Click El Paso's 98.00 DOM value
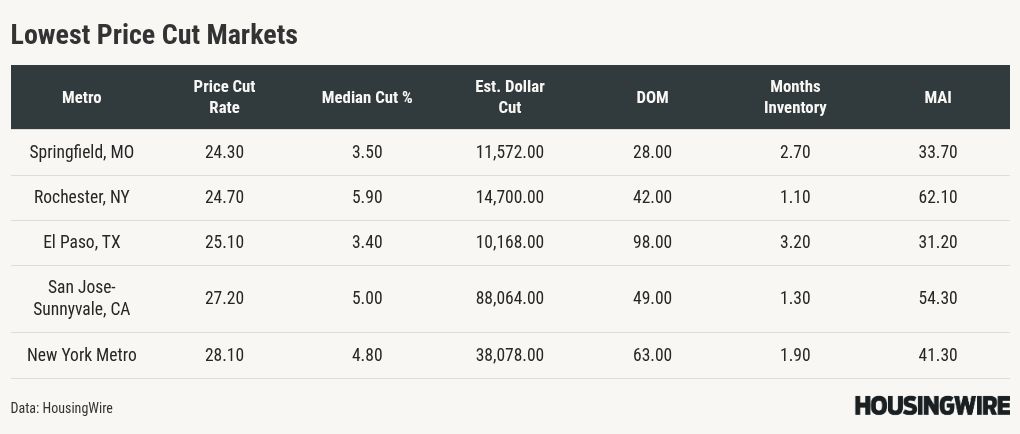The image size is (1020, 434). 652,242
